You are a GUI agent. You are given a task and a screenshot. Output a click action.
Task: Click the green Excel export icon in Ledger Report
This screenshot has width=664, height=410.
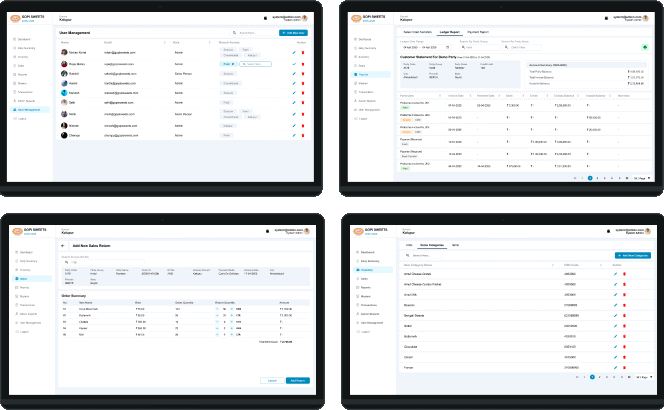[x=643, y=47]
